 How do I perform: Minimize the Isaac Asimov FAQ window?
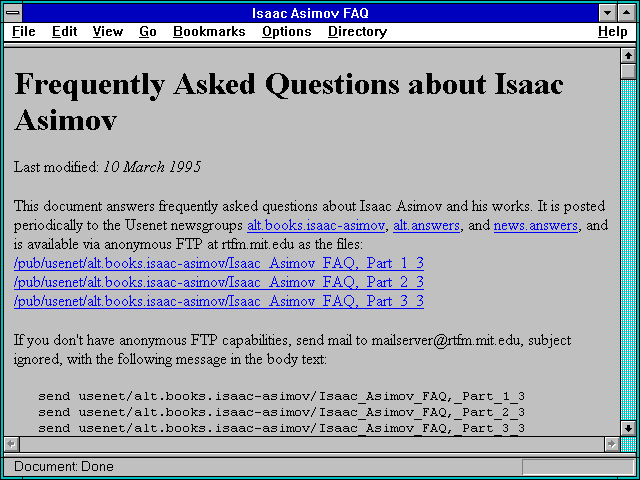tap(608, 13)
